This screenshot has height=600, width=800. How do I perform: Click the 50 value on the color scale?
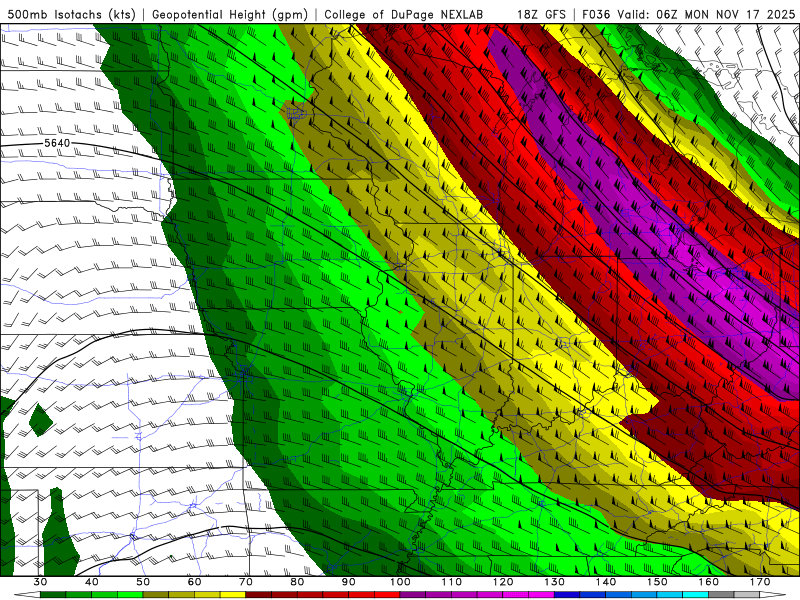click(x=143, y=582)
